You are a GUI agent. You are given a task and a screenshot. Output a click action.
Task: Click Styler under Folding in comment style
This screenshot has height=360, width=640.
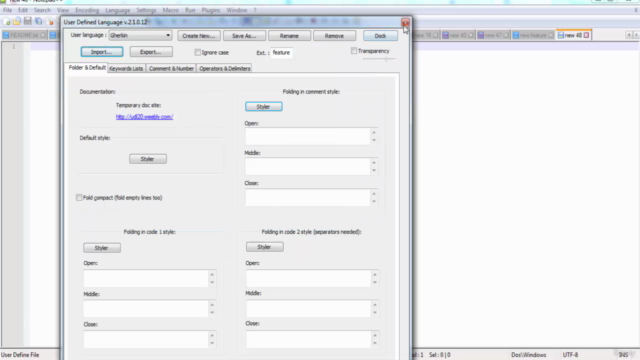263,107
